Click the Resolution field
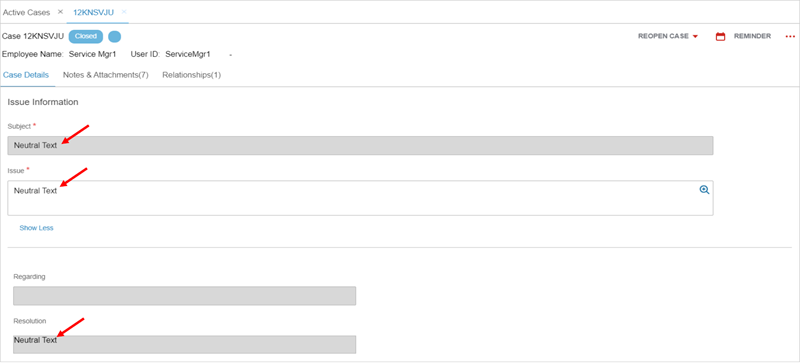The height and width of the screenshot is (363, 800). [184, 344]
